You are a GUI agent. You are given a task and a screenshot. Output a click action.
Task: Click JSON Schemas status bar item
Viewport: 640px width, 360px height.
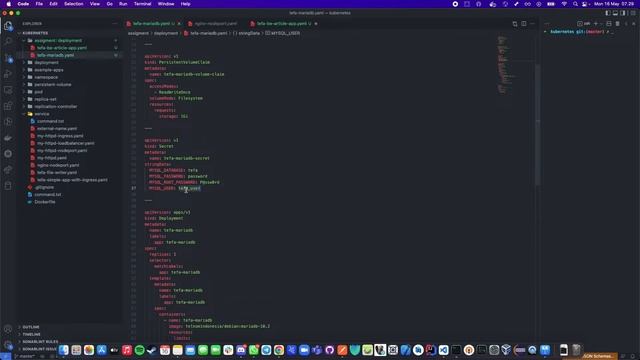point(598,356)
